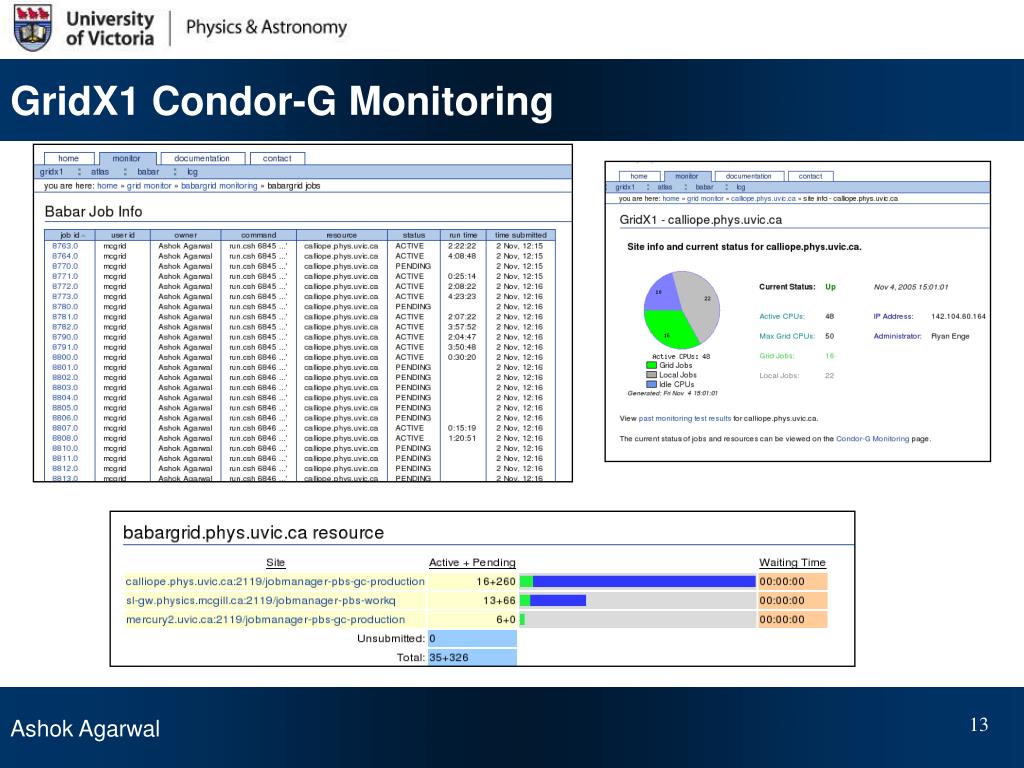Click the grey Local Jobs legend swatch
1024x768 pixels.
[651, 375]
